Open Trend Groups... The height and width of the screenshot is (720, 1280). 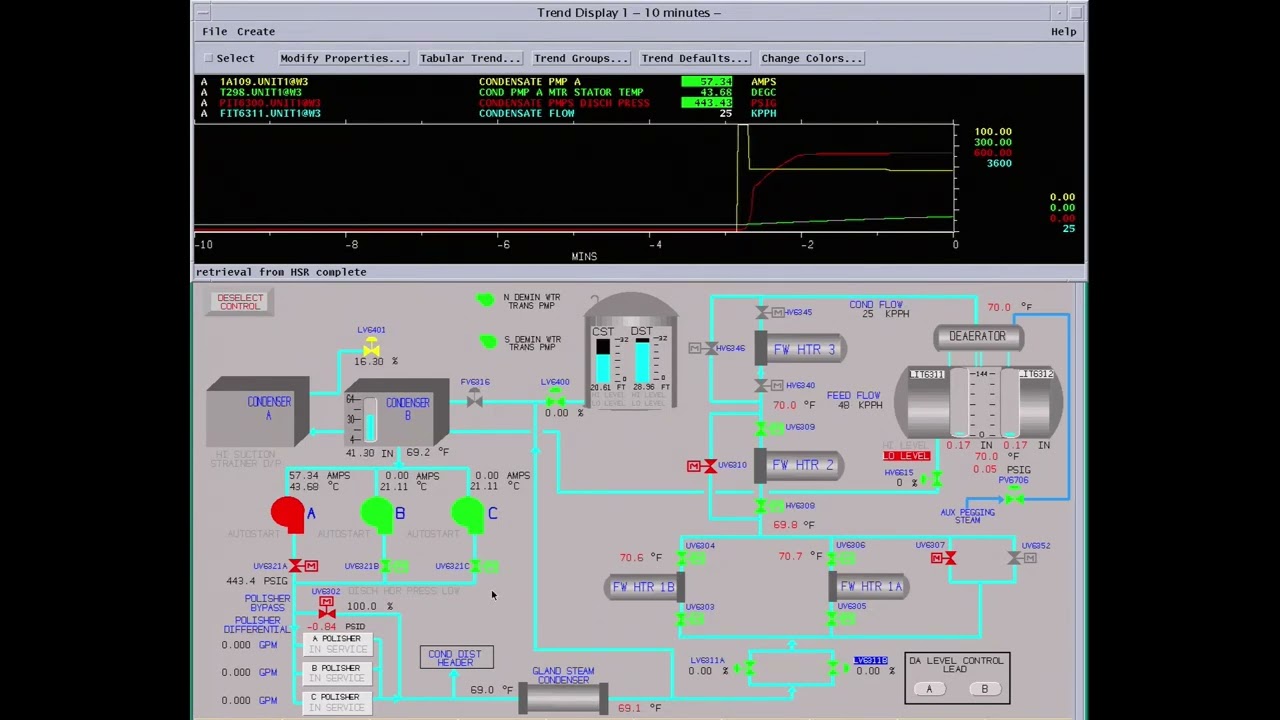click(x=580, y=58)
